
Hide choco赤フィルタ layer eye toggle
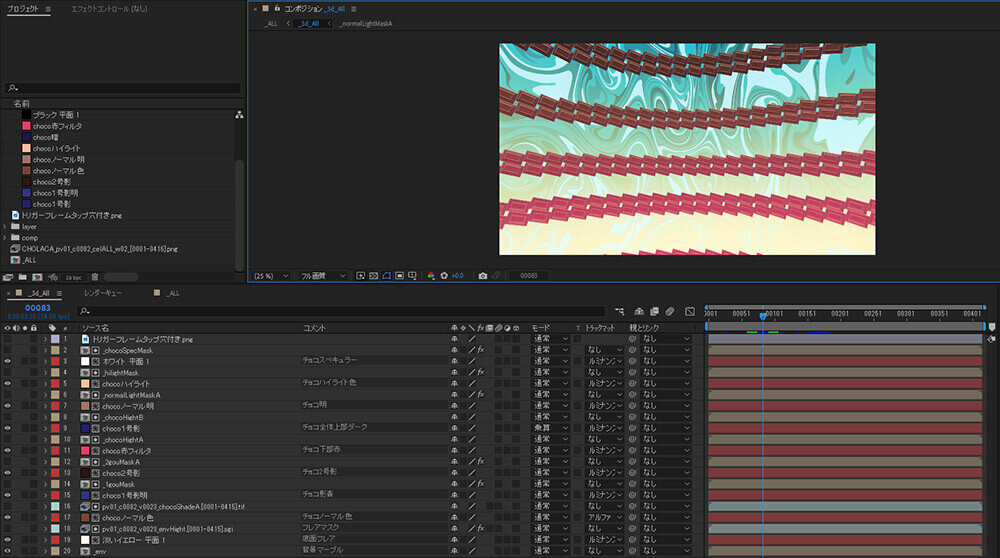(7, 450)
